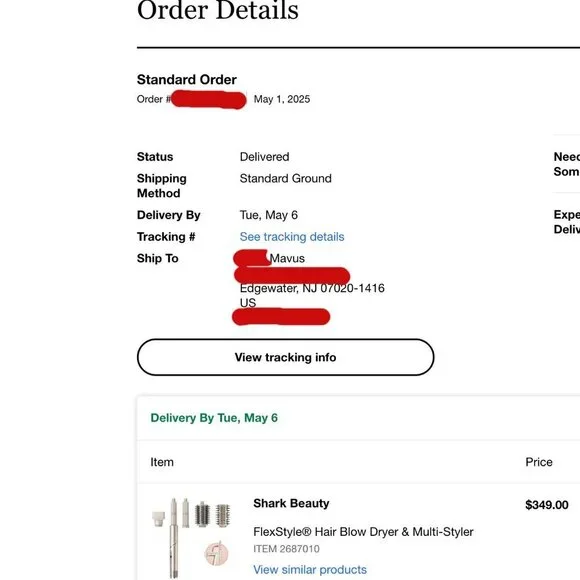Click the Price column header
This screenshot has height=580, width=580.
[x=539, y=462]
